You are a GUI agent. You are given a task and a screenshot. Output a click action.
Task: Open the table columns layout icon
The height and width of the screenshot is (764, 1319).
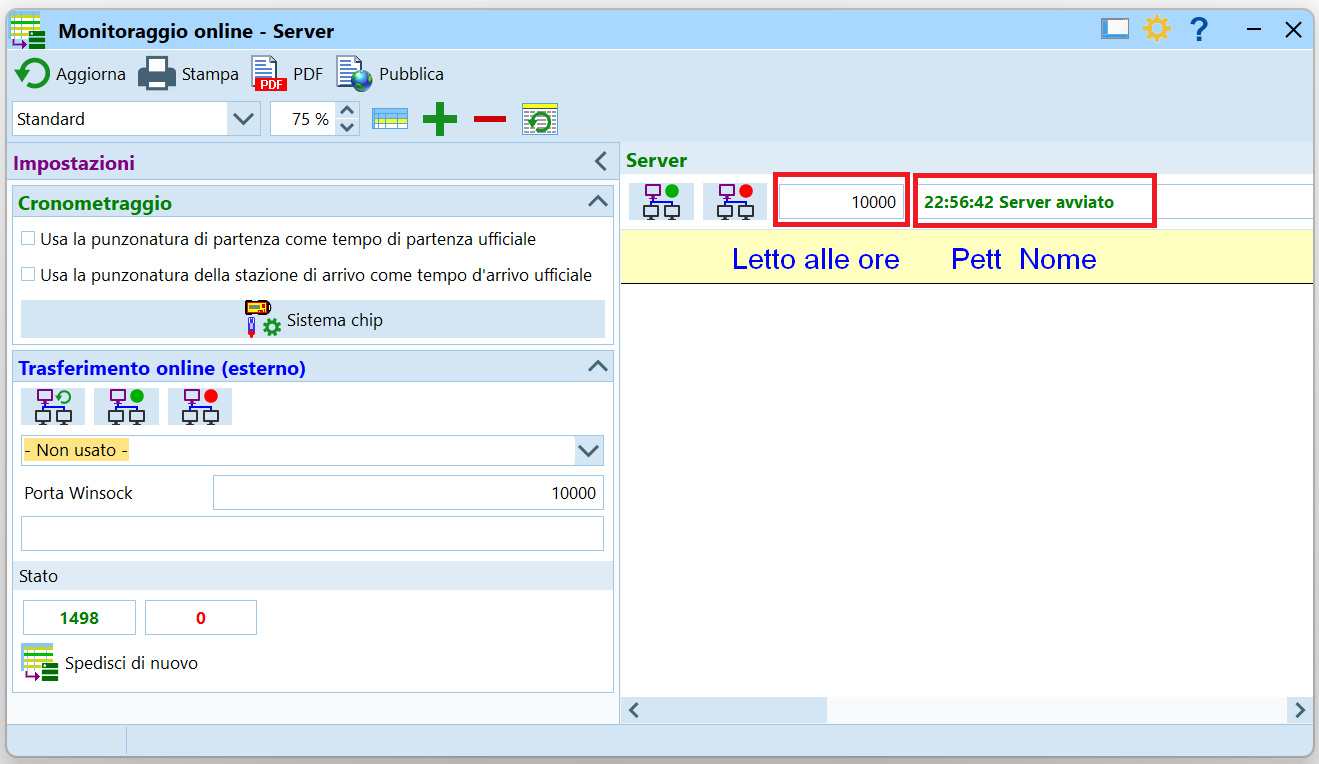click(x=390, y=119)
